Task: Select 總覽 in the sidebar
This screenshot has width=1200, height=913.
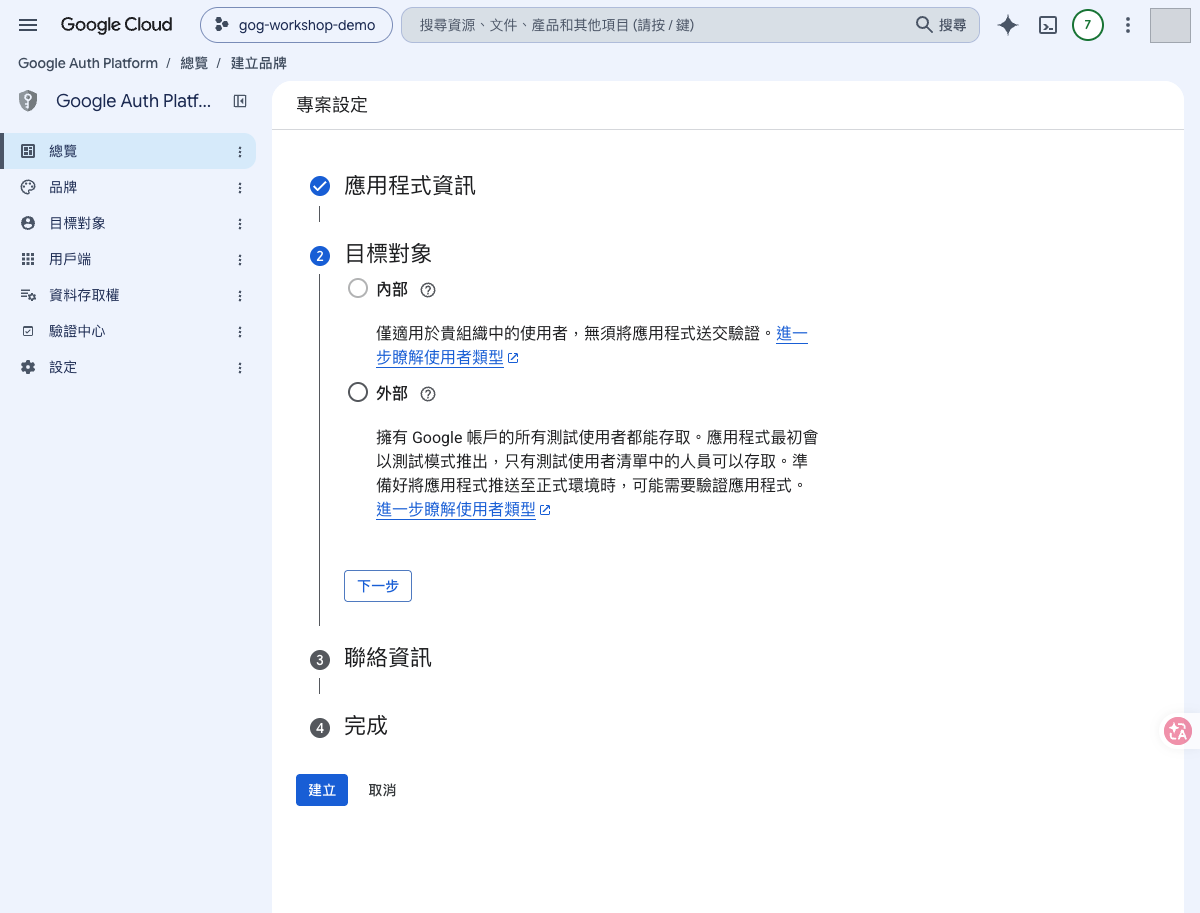Action: pos(128,151)
